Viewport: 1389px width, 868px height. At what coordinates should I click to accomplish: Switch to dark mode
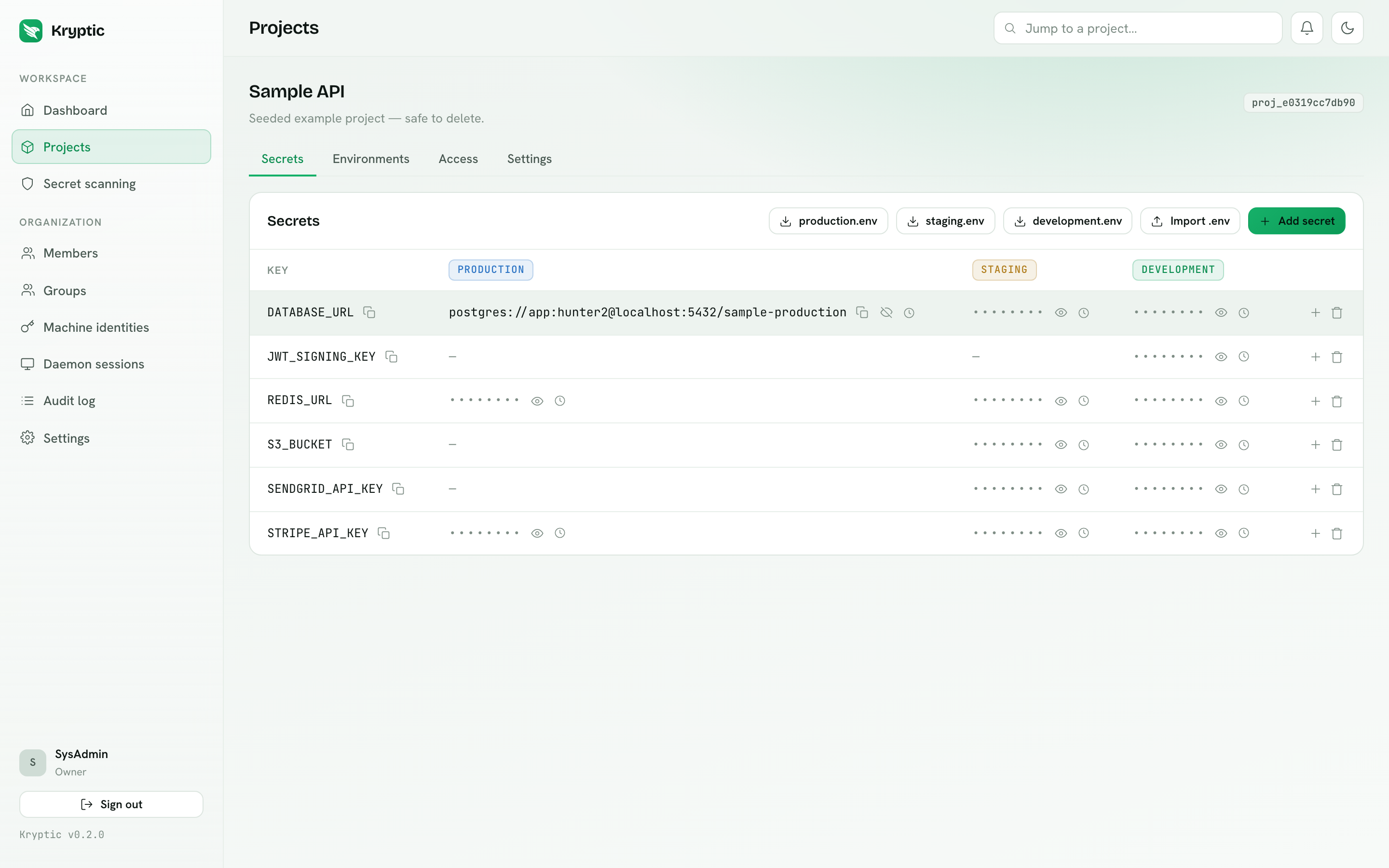click(x=1347, y=28)
